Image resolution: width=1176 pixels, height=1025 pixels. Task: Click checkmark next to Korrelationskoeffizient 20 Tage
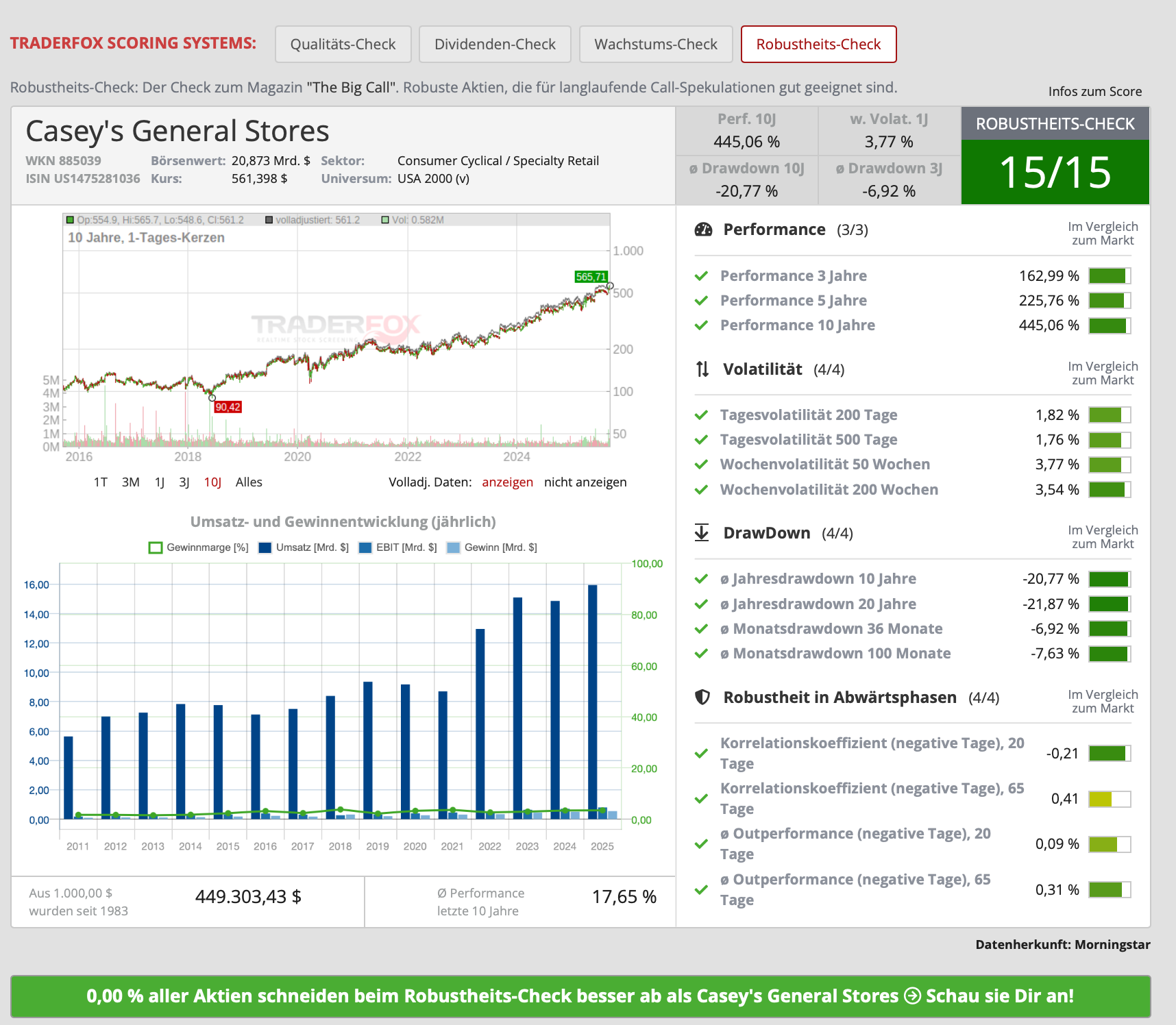pos(701,754)
